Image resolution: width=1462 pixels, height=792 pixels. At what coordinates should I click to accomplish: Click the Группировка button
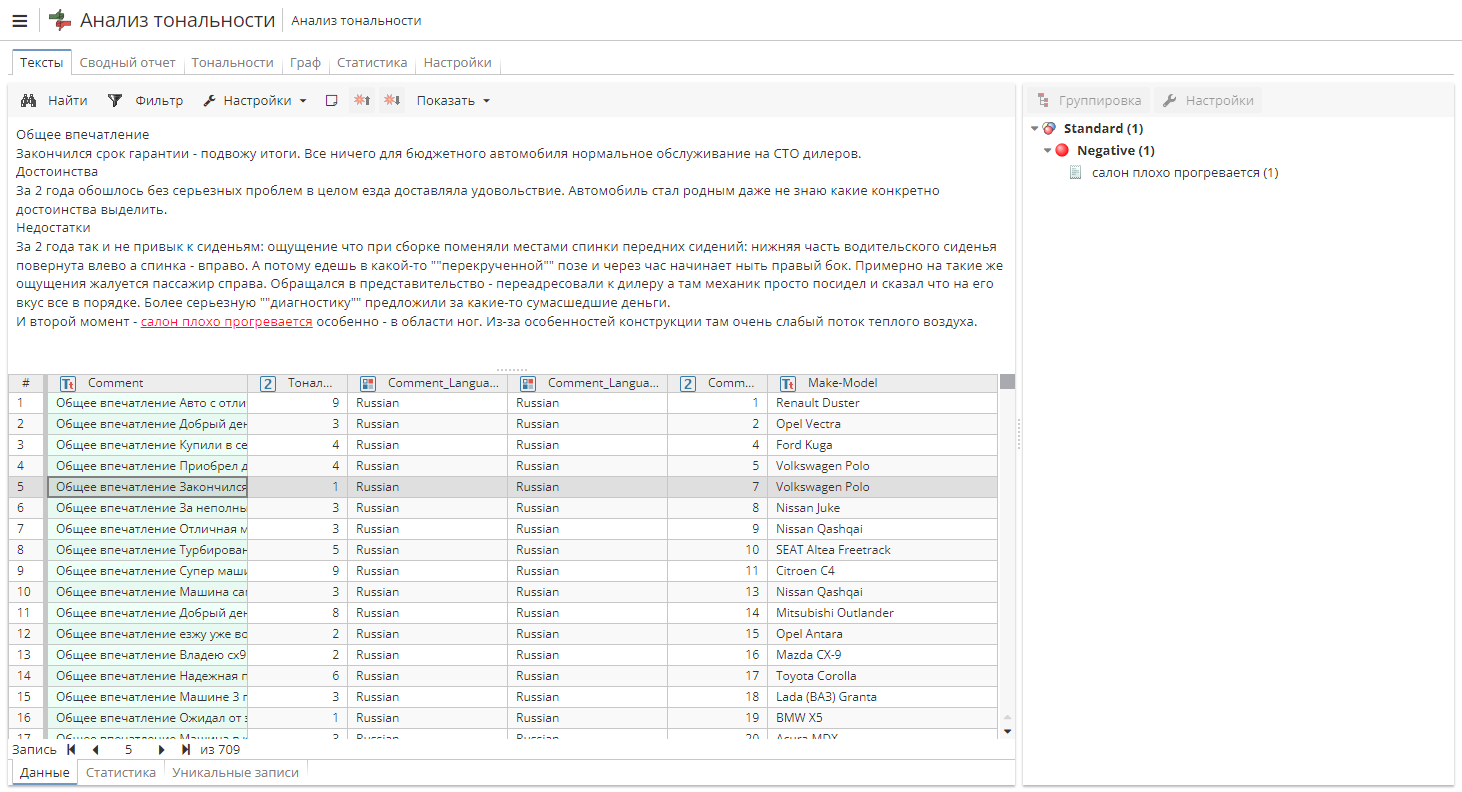tap(1089, 101)
